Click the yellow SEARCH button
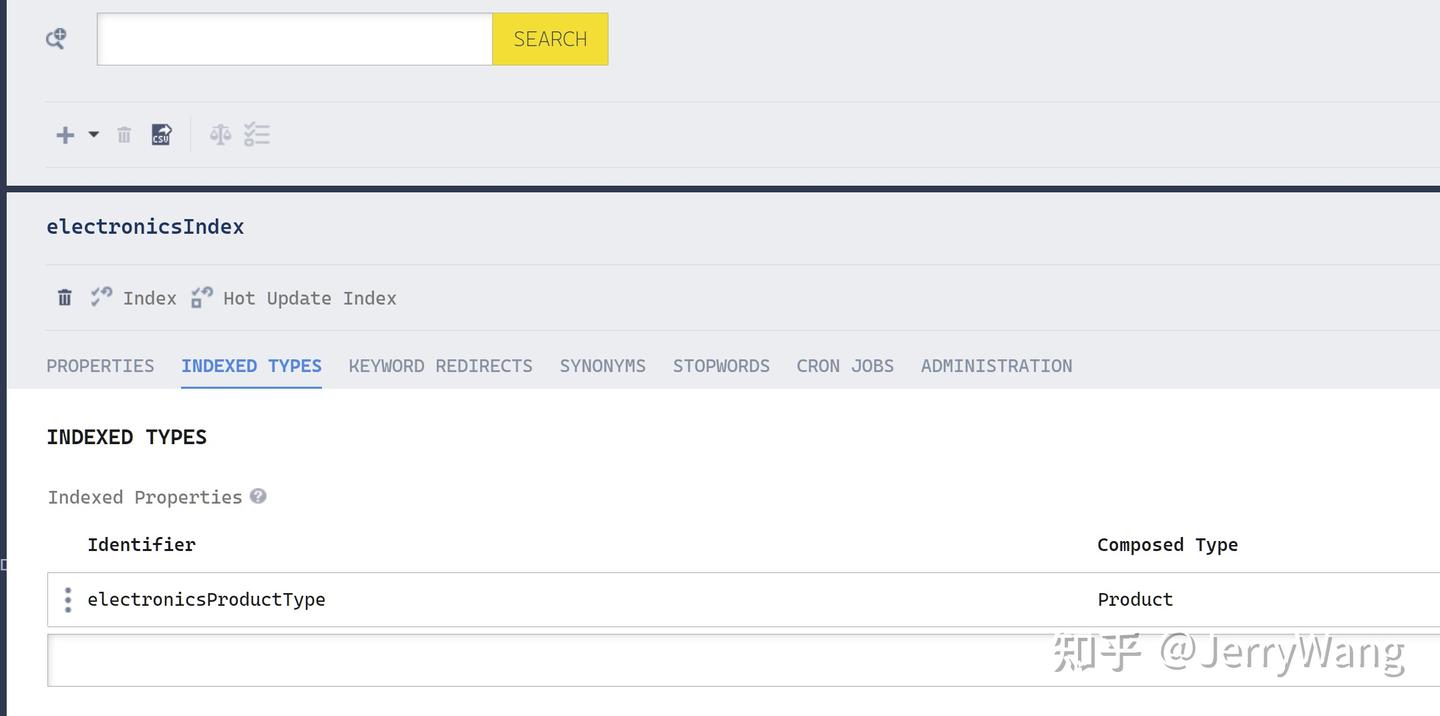Screen dimensions: 1440x716 click(550, 39)
